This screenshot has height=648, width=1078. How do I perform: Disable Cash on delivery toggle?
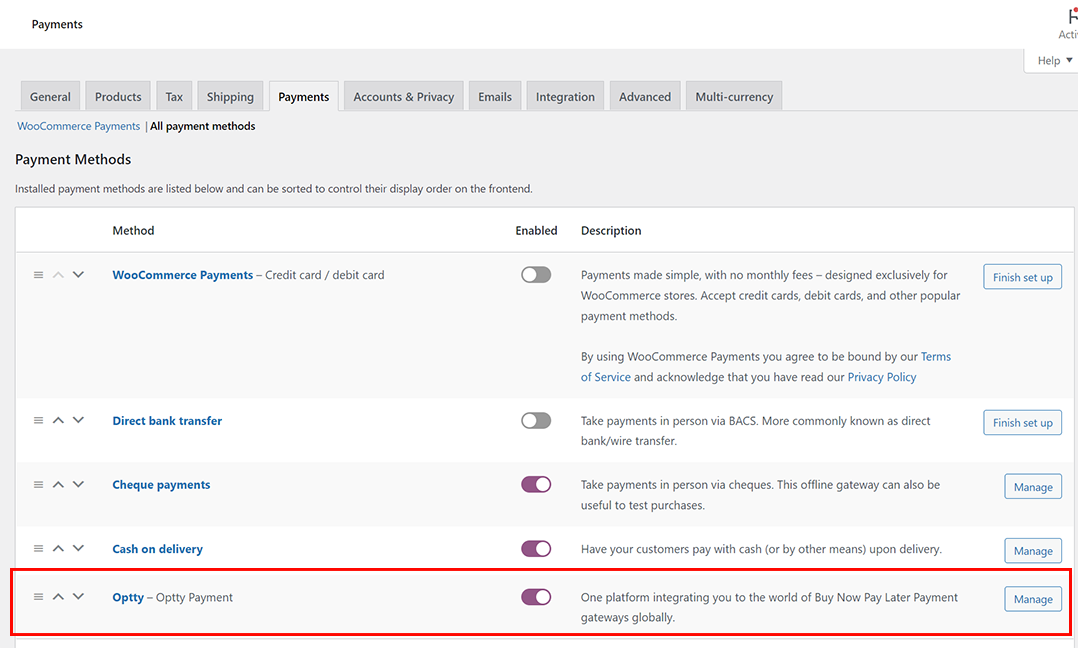[536, 548]
